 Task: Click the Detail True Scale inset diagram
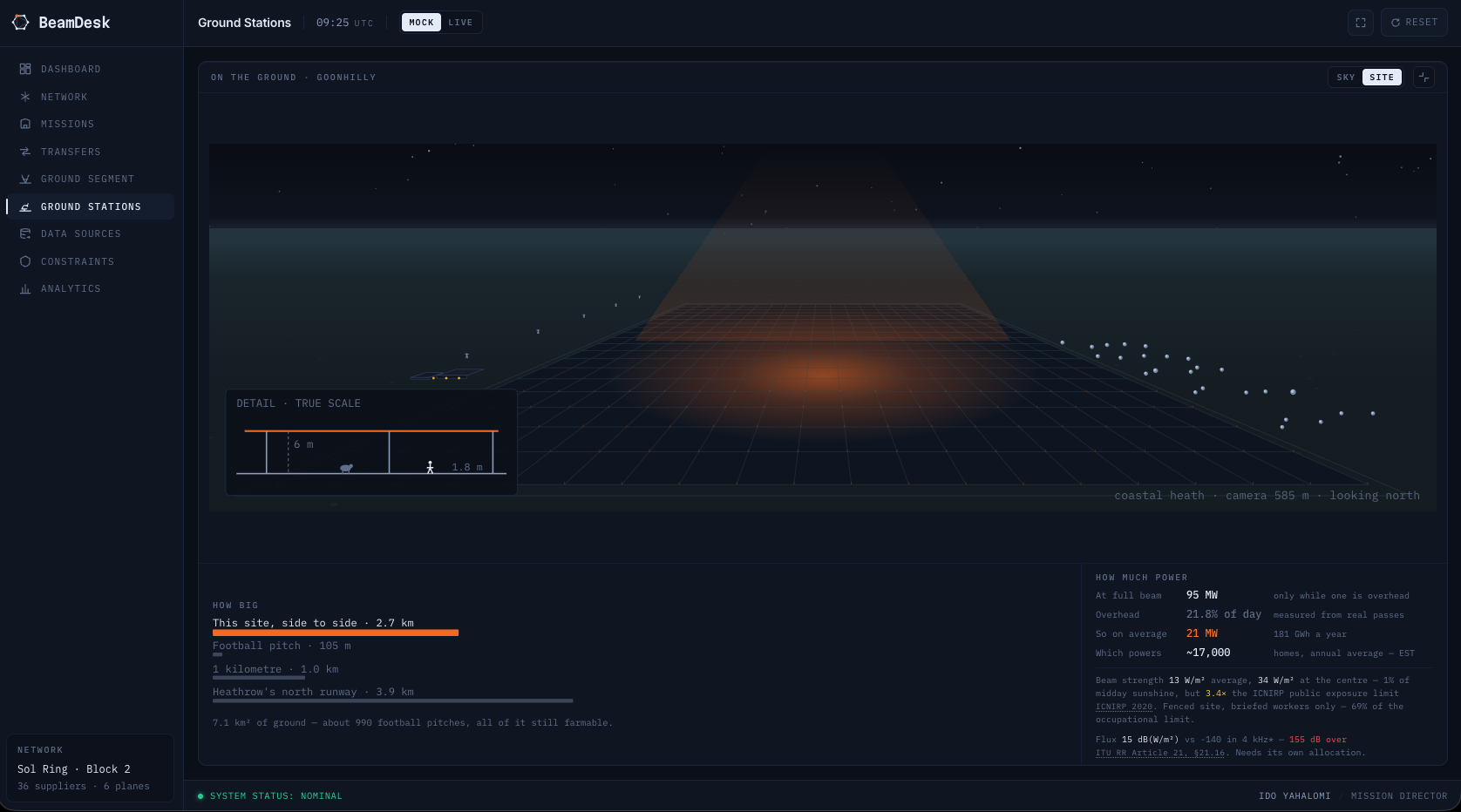pos(371,443)
